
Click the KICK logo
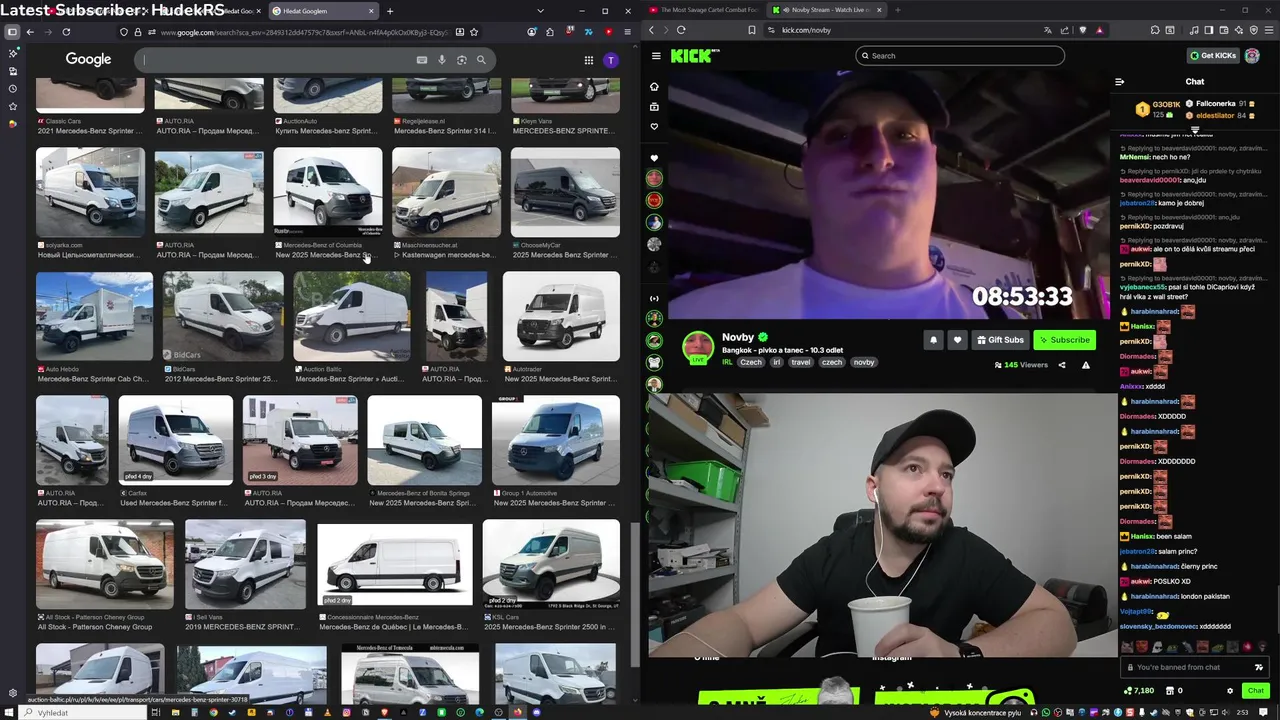[x=692, y=56]
